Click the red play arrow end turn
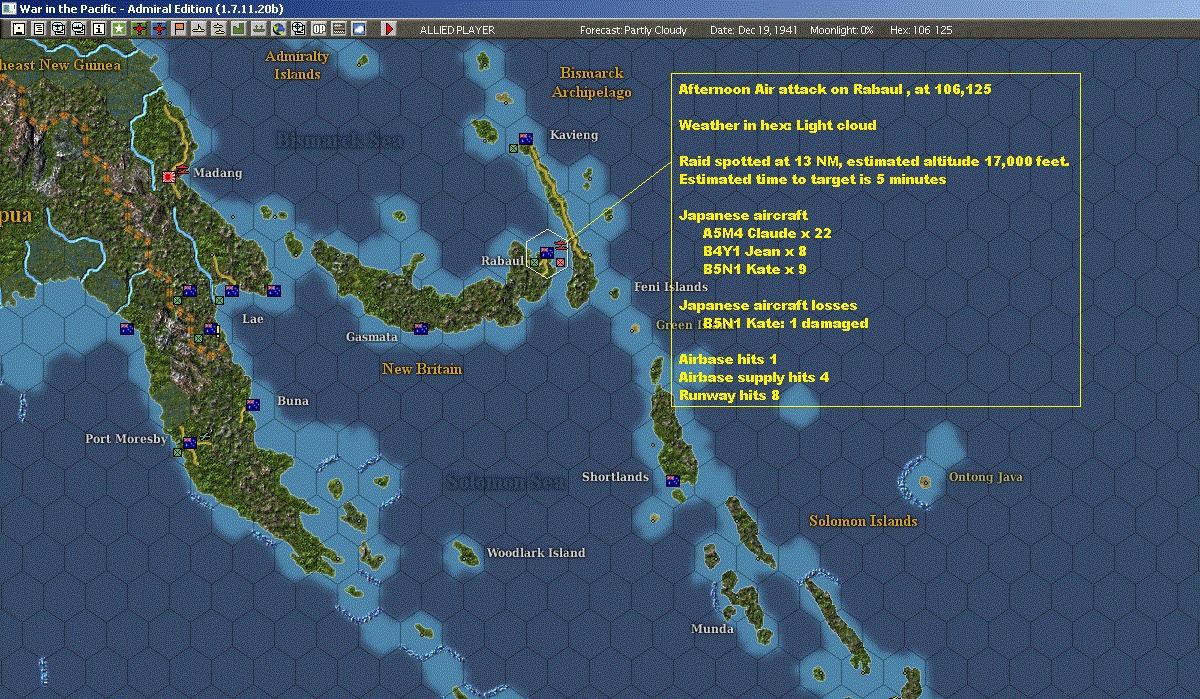Image resolution: width=1200 pixels, height=699 pixels. coord(389,30)
